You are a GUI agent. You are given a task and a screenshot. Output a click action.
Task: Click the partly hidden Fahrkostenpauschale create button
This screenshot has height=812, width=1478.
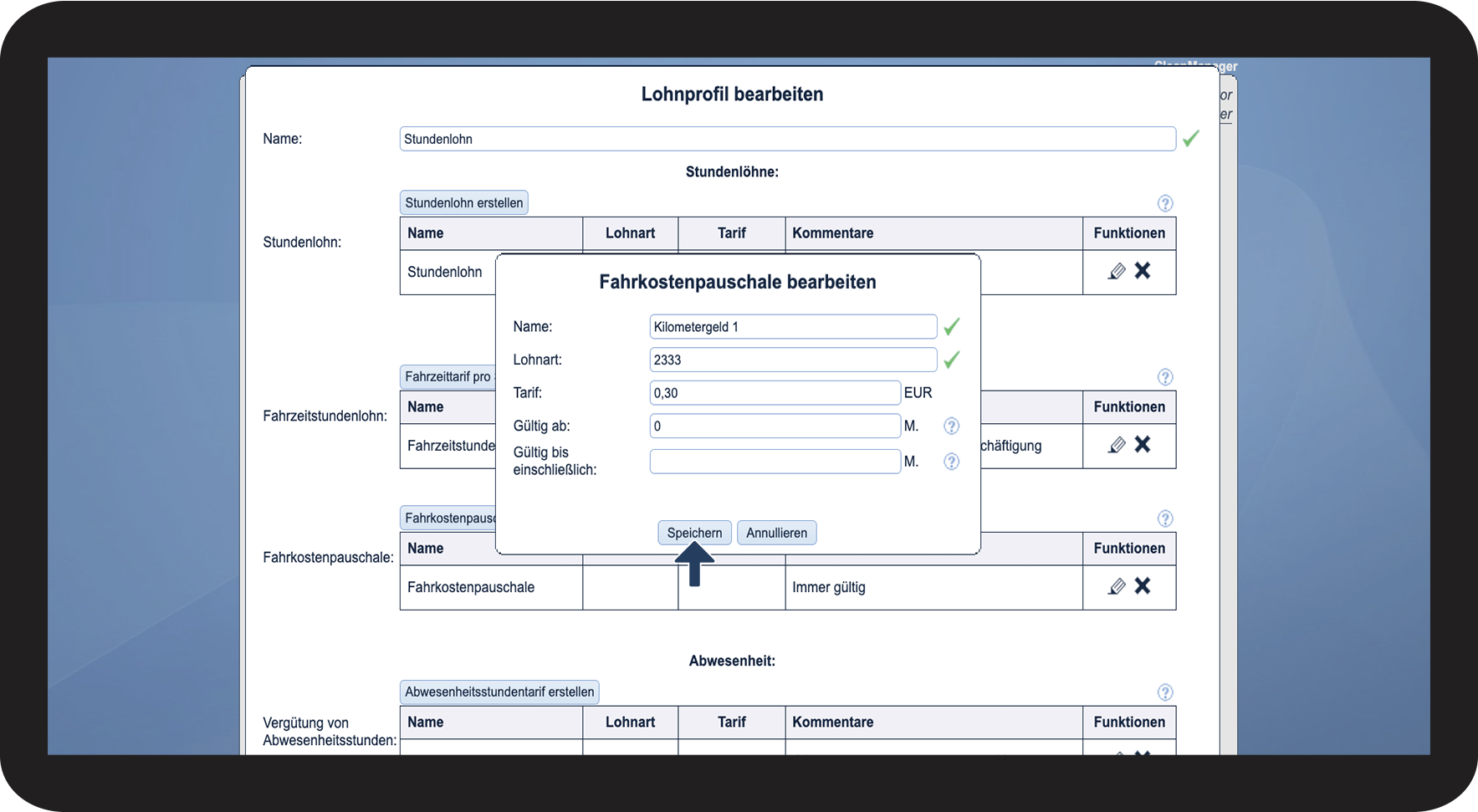[448, 518]
